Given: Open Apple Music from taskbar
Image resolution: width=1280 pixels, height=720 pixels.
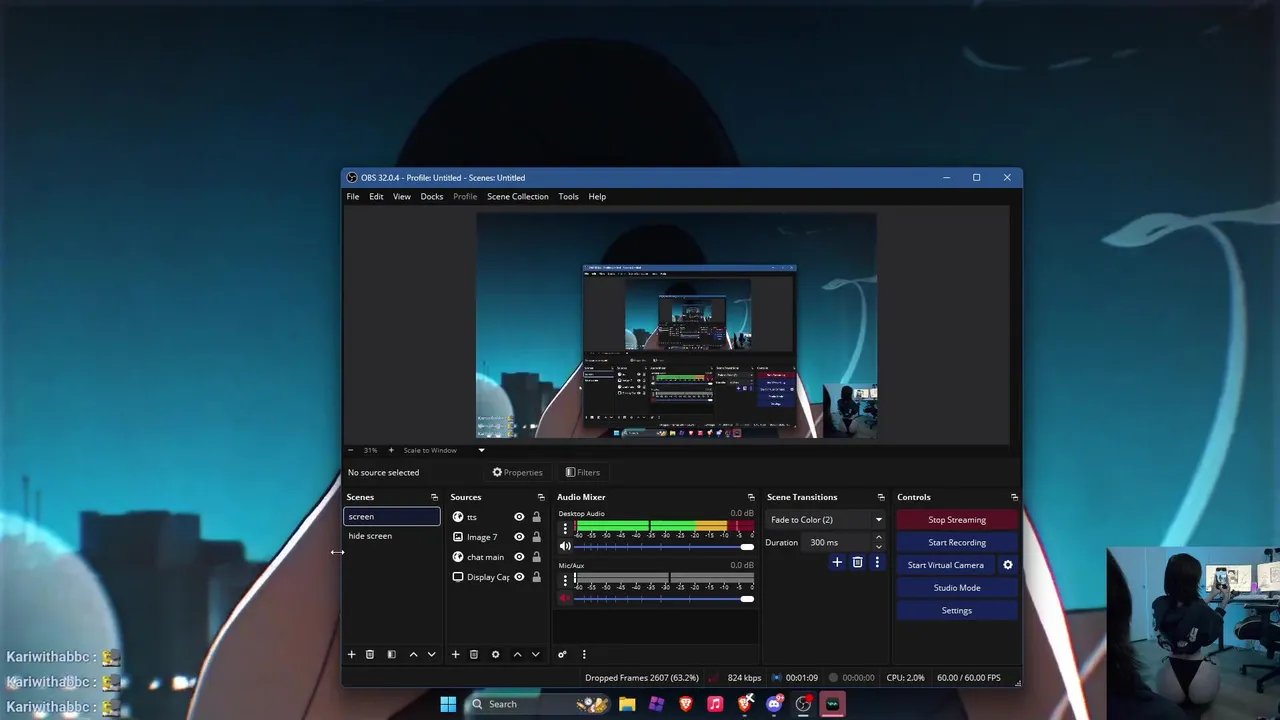Looking at the screenshot, I should [x=715, y=704].
